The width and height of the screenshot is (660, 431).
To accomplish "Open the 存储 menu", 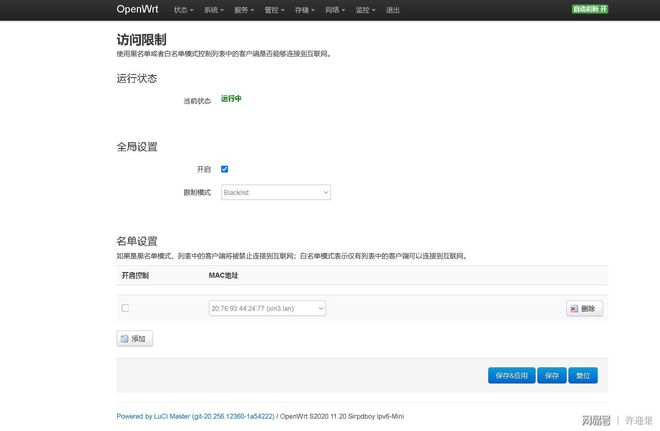I will 305,10.
